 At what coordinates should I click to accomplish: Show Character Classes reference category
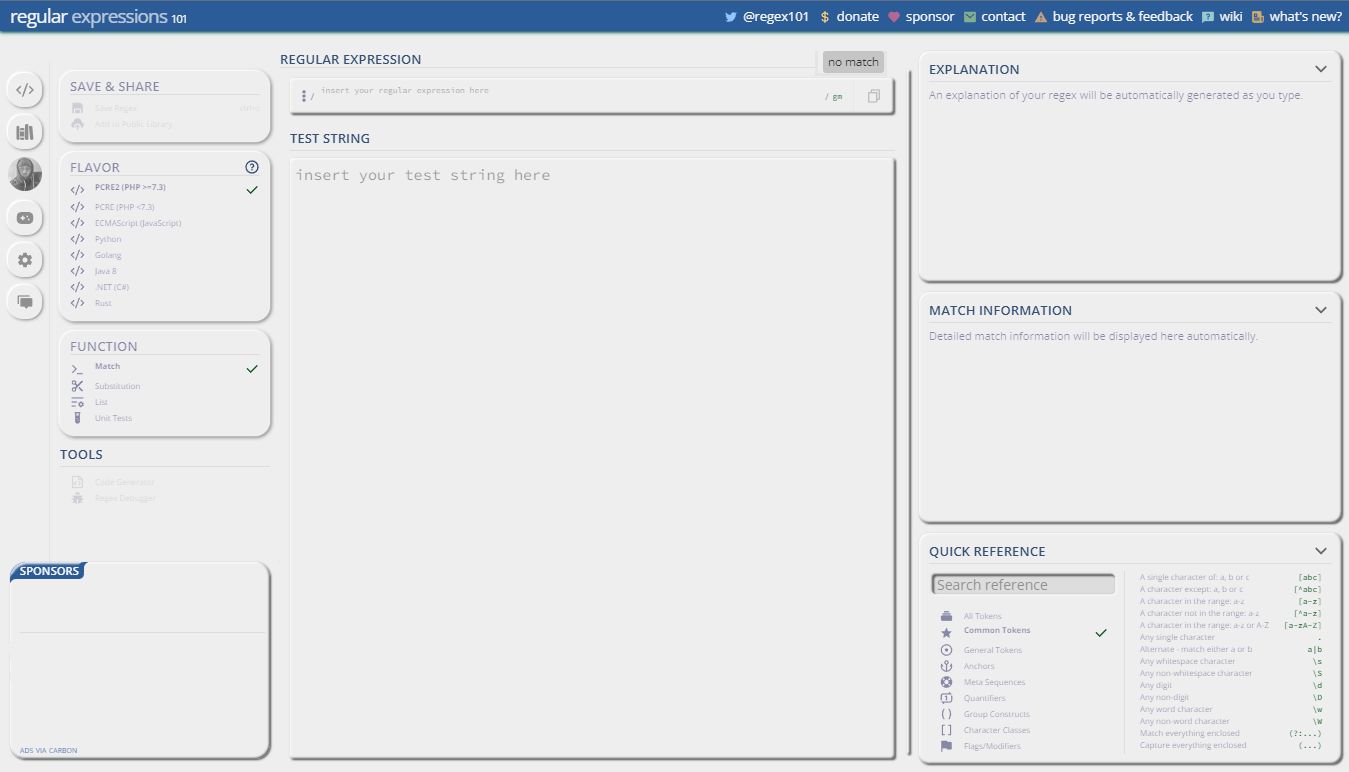1024,730
